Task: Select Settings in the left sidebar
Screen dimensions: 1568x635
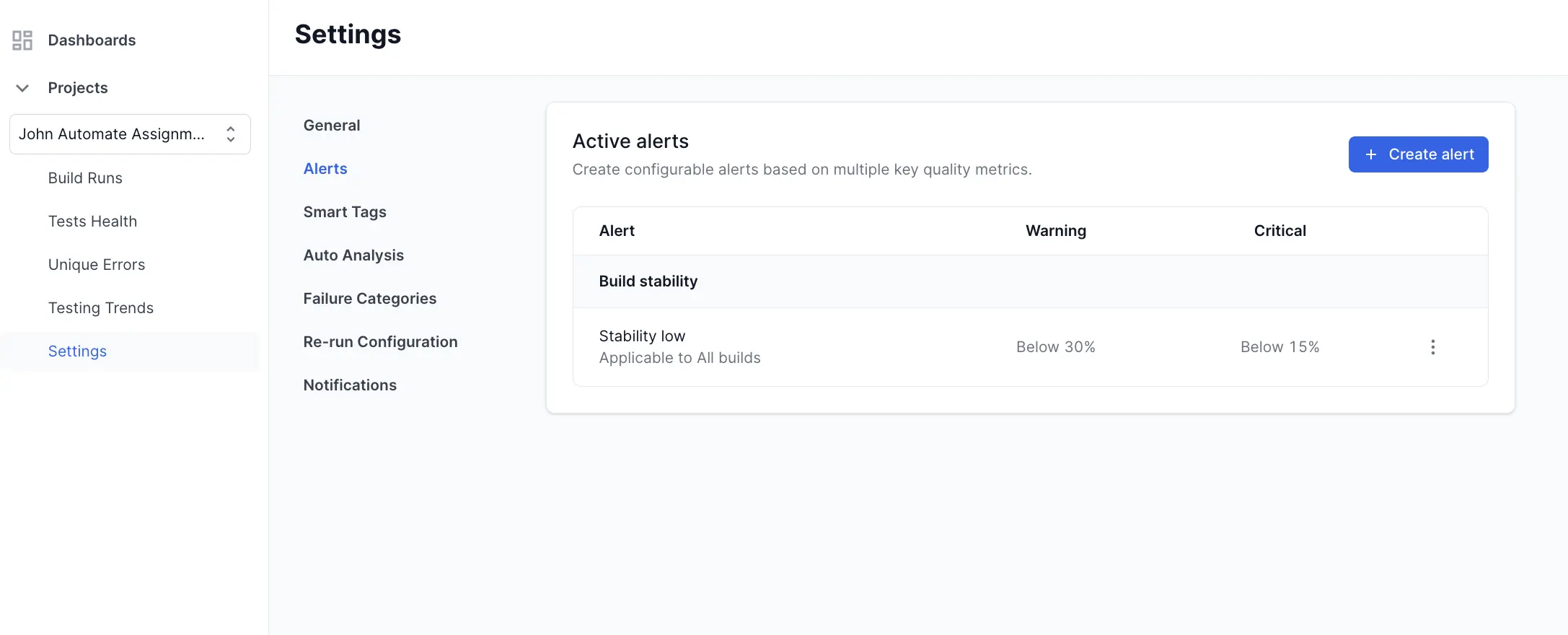Action: 77,351
